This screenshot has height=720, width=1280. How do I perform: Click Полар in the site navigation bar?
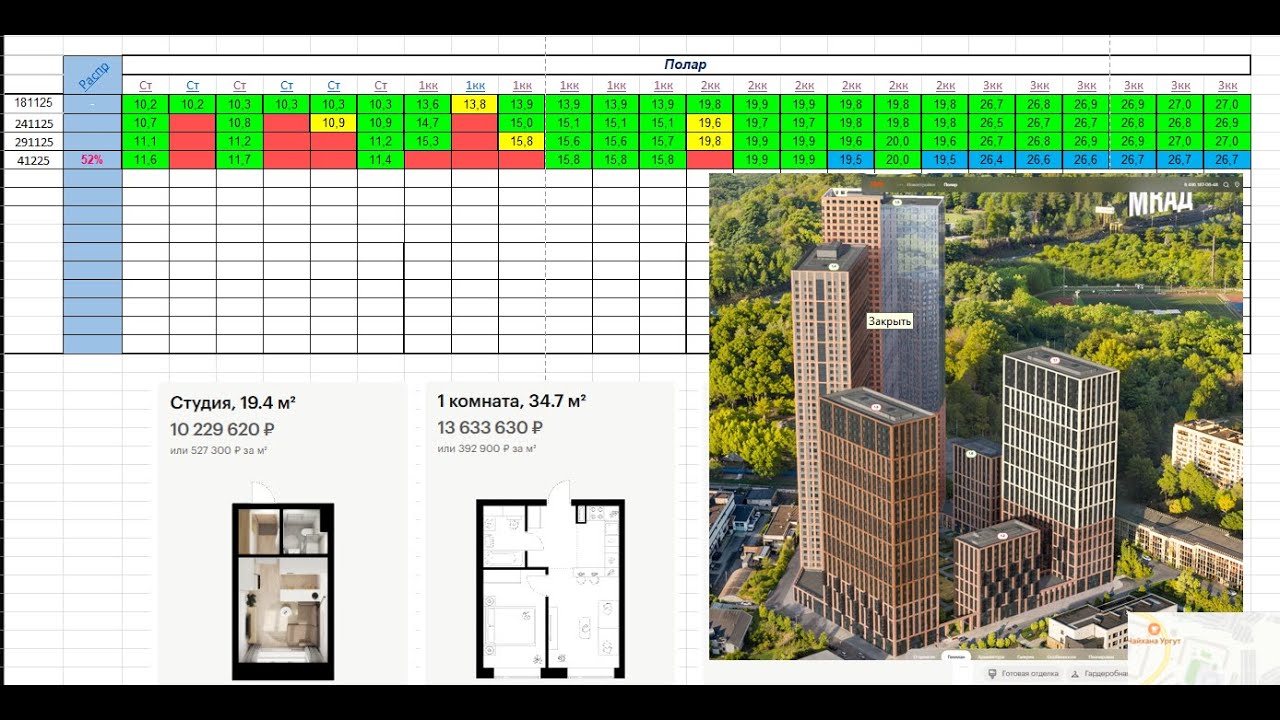[x=950, y=185]
